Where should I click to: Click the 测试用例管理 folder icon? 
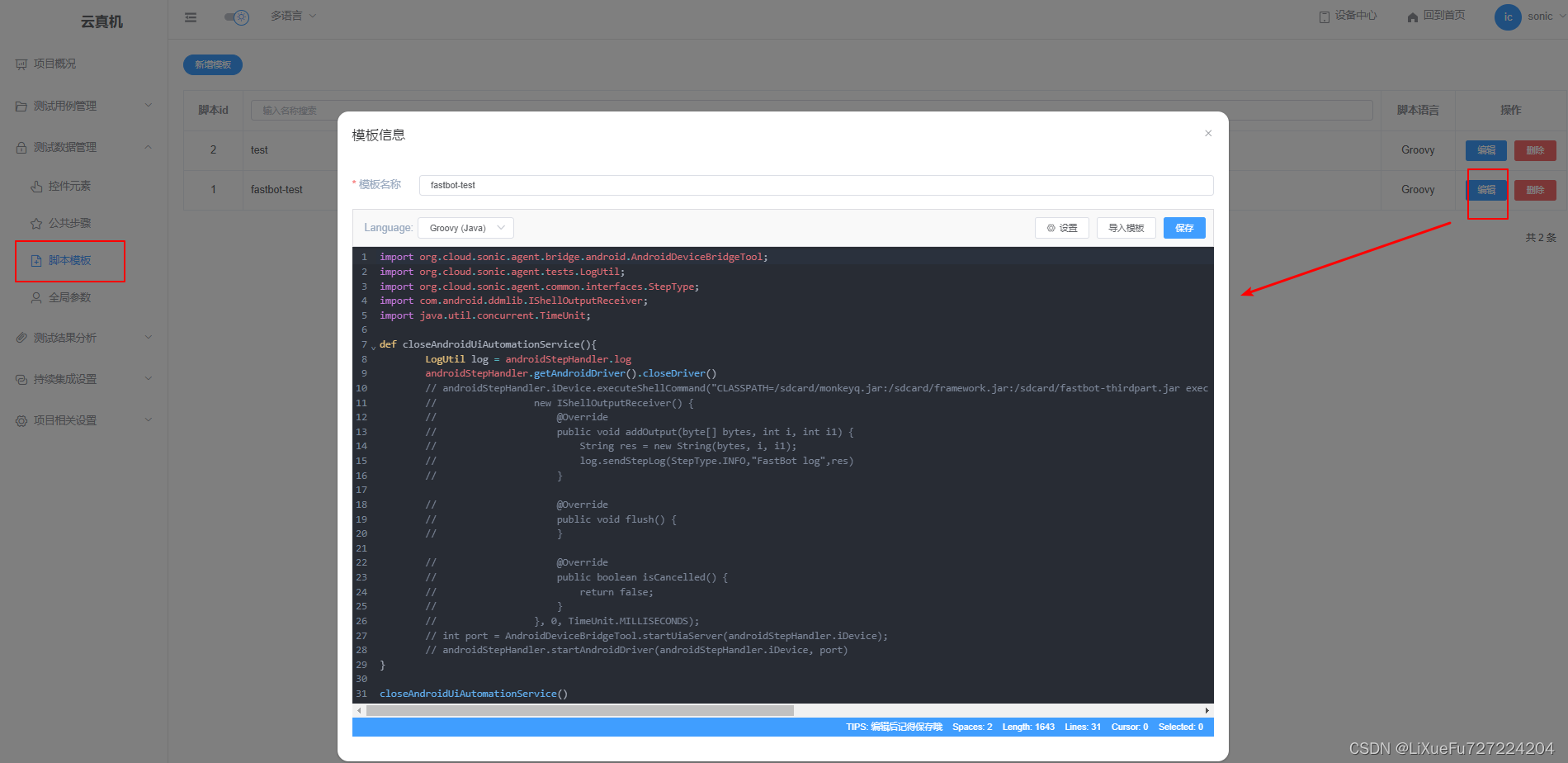[21, 106]
